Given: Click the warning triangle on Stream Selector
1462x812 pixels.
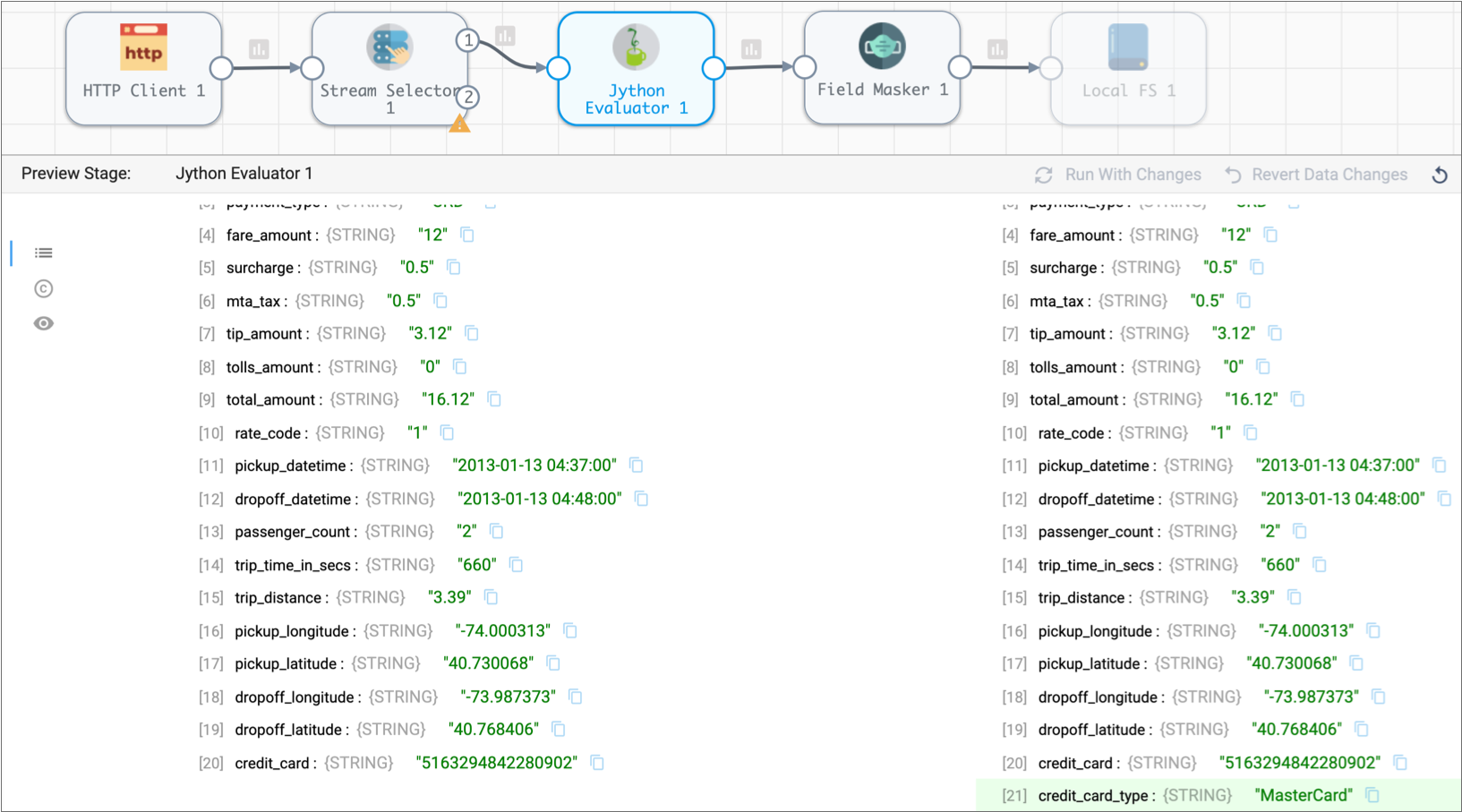Looking at the screenshot, I should [x=459, y=124].
